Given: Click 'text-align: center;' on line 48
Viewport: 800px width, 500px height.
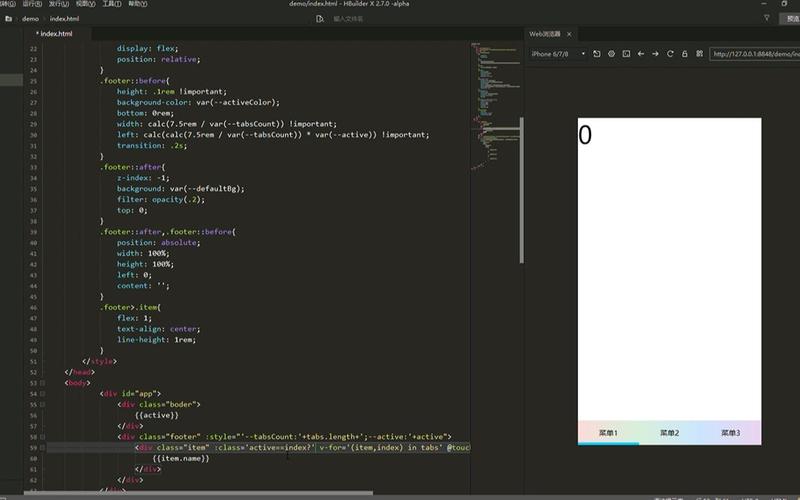Looking at the screenshot, I should 158,329.
